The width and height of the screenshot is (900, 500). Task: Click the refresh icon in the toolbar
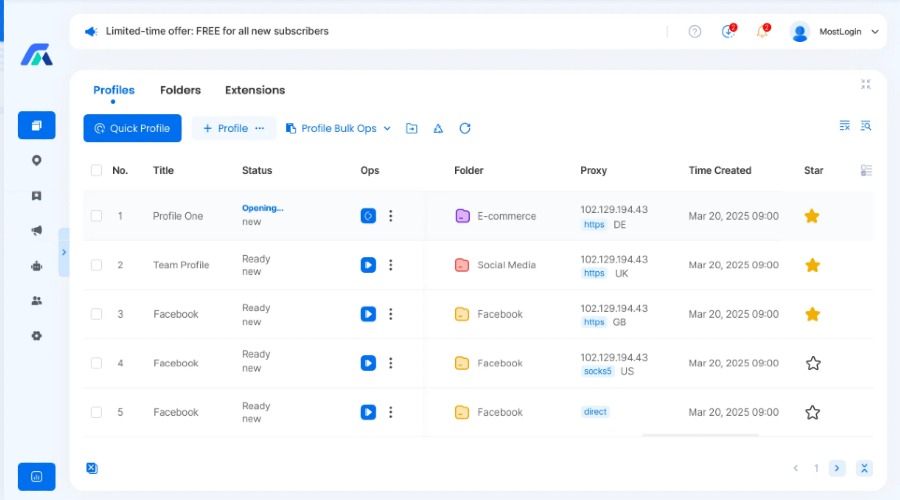point(465,128)
